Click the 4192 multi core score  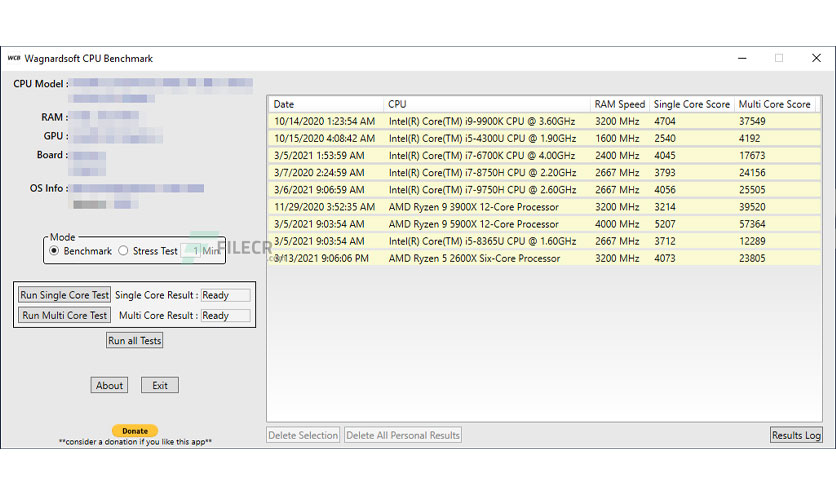point(749,138)
